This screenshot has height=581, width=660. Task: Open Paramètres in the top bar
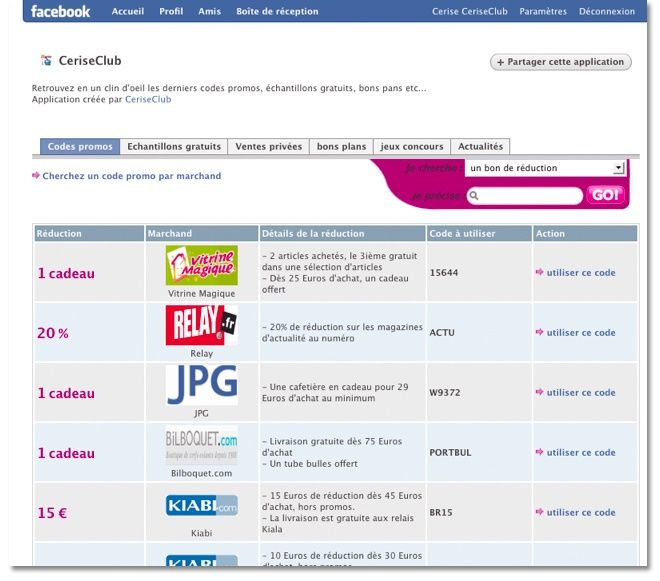click(x=543, y=11)
